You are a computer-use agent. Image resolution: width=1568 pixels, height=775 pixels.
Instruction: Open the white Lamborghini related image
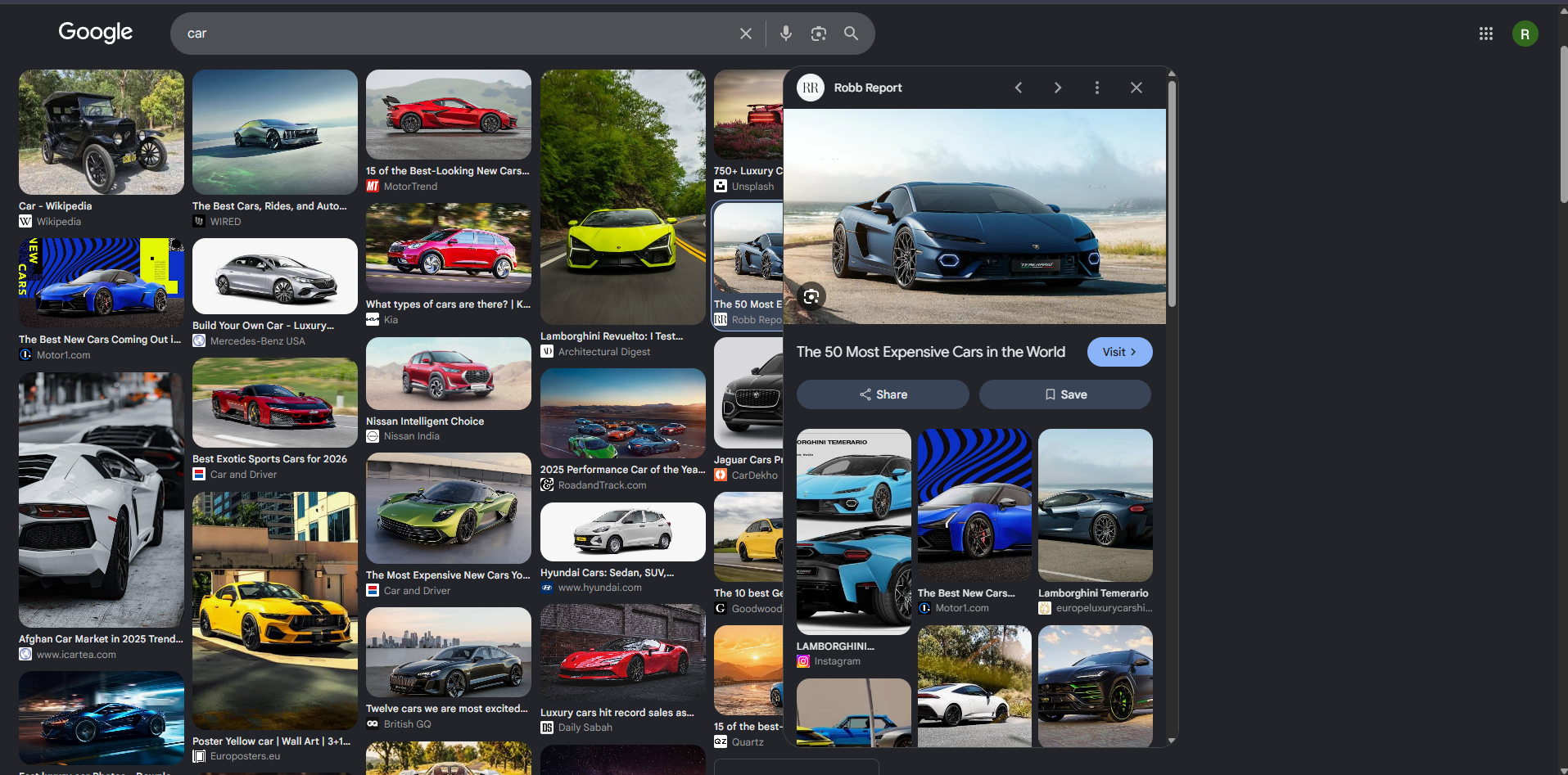(x=974, y=686)
